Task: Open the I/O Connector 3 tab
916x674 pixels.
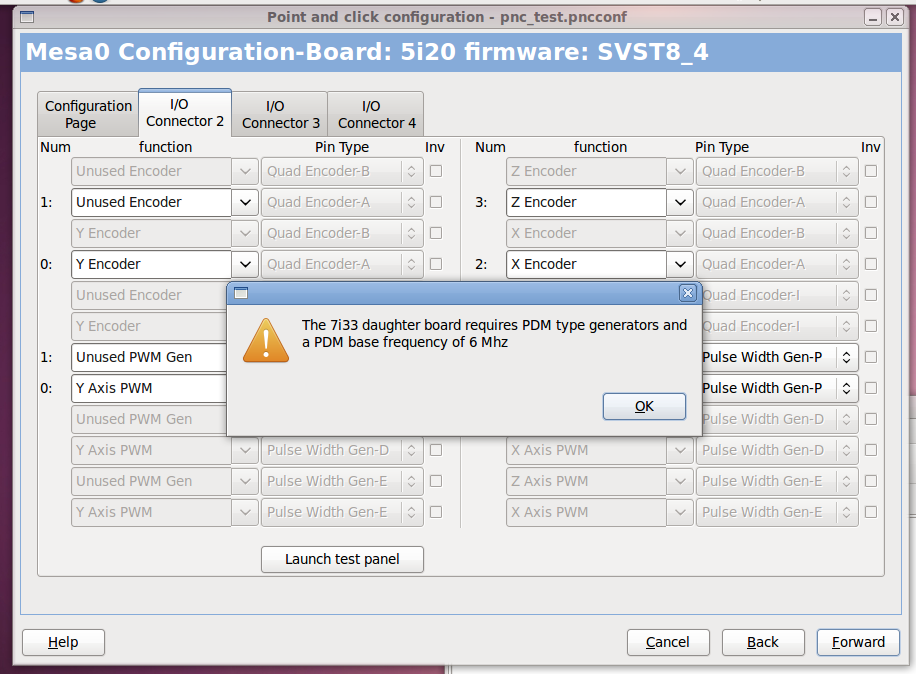Action: coord(280,114)
